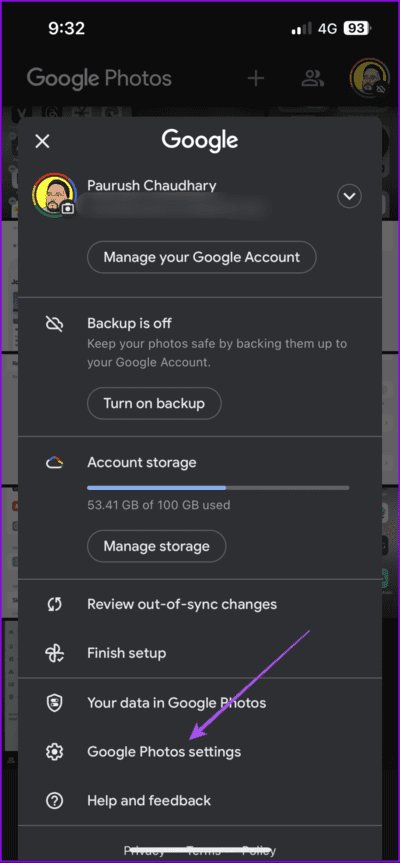Image resolution: width=400 pixels, height=863 pixels.
Task: Tap the Google Photos title
Action: pyautogui.click(x=99, y=79)
